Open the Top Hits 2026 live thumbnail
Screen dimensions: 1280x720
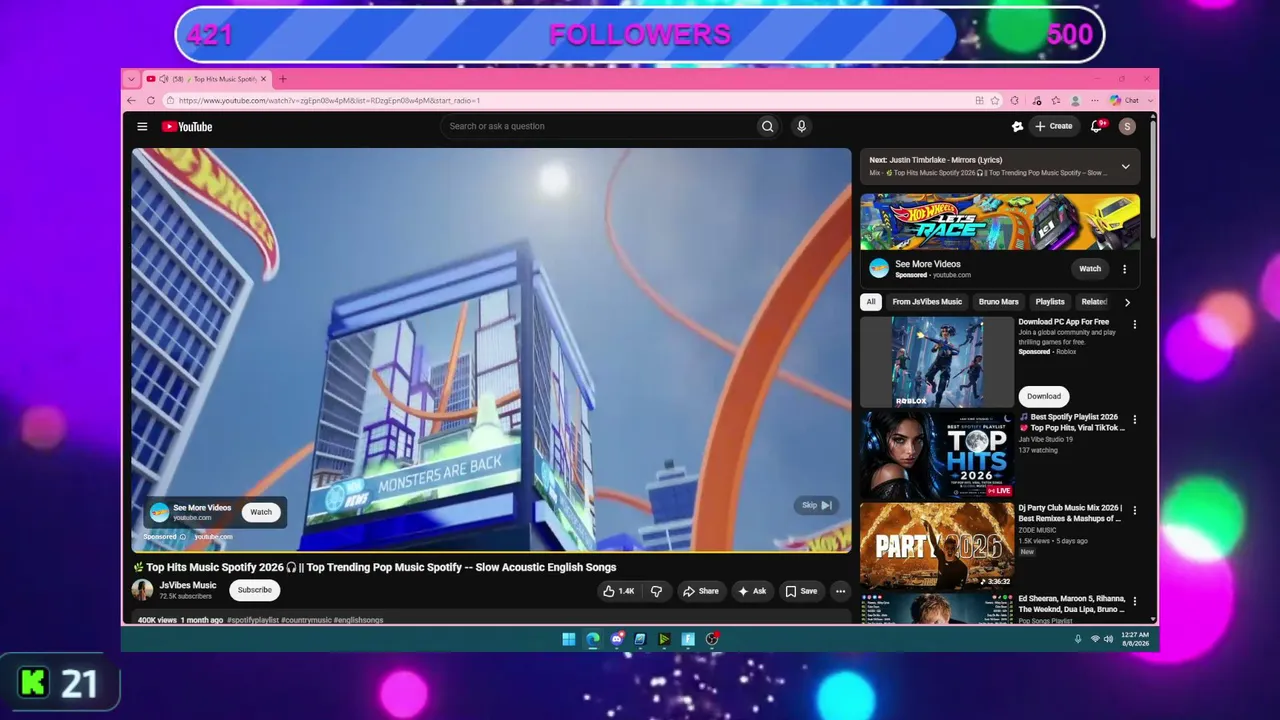(x=937, y=455)
